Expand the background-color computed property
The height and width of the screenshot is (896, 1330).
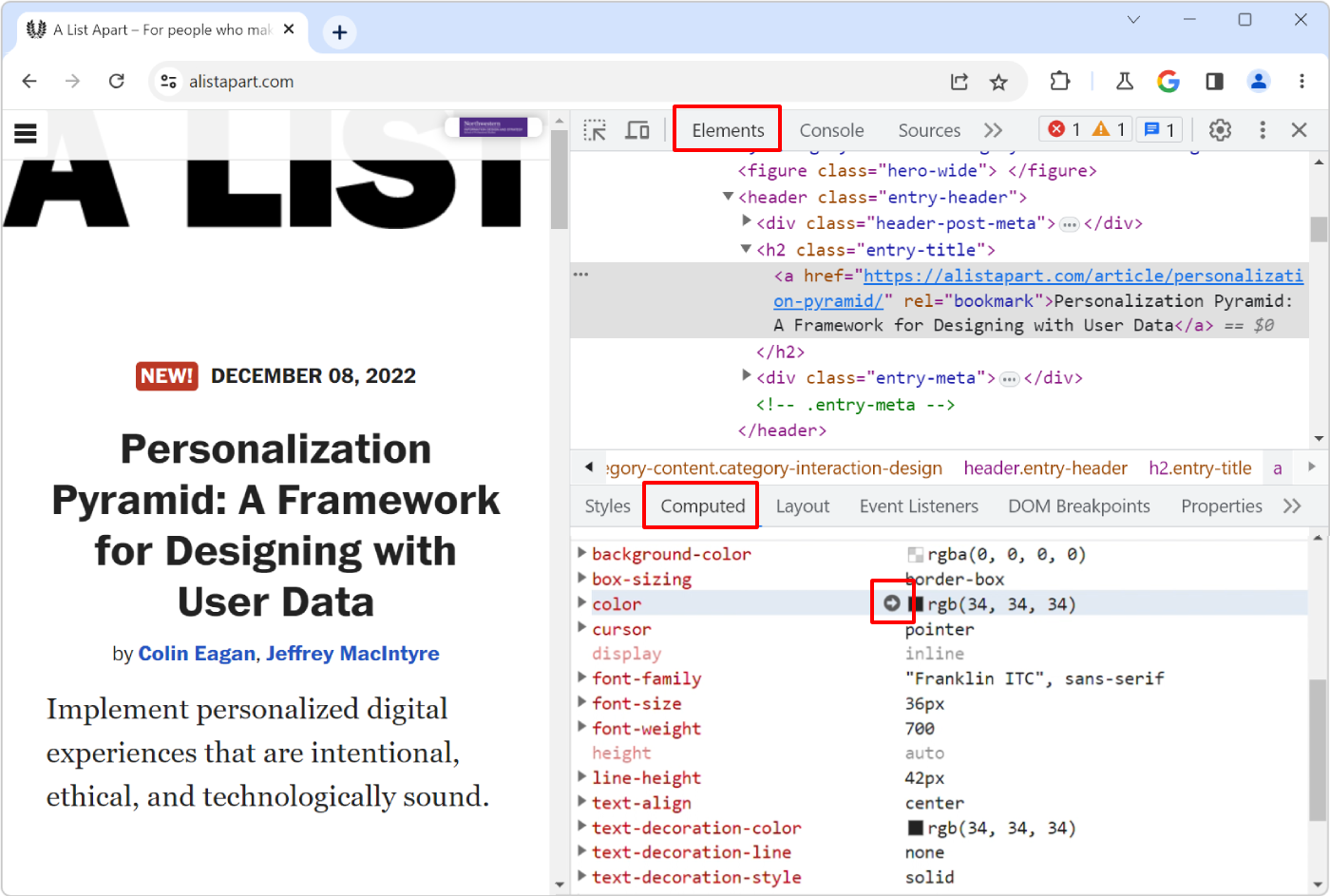click(x=581, y=553)
